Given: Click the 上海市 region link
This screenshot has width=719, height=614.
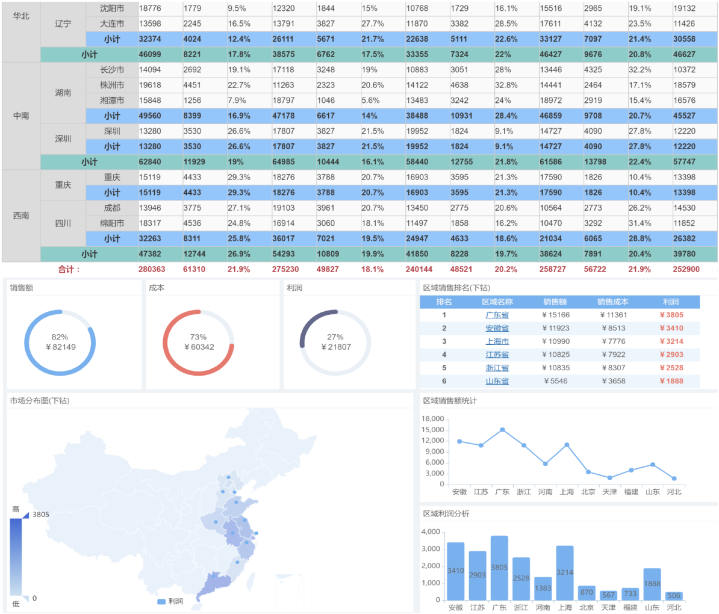Looking at the screenshot, I should pos(496,341).
